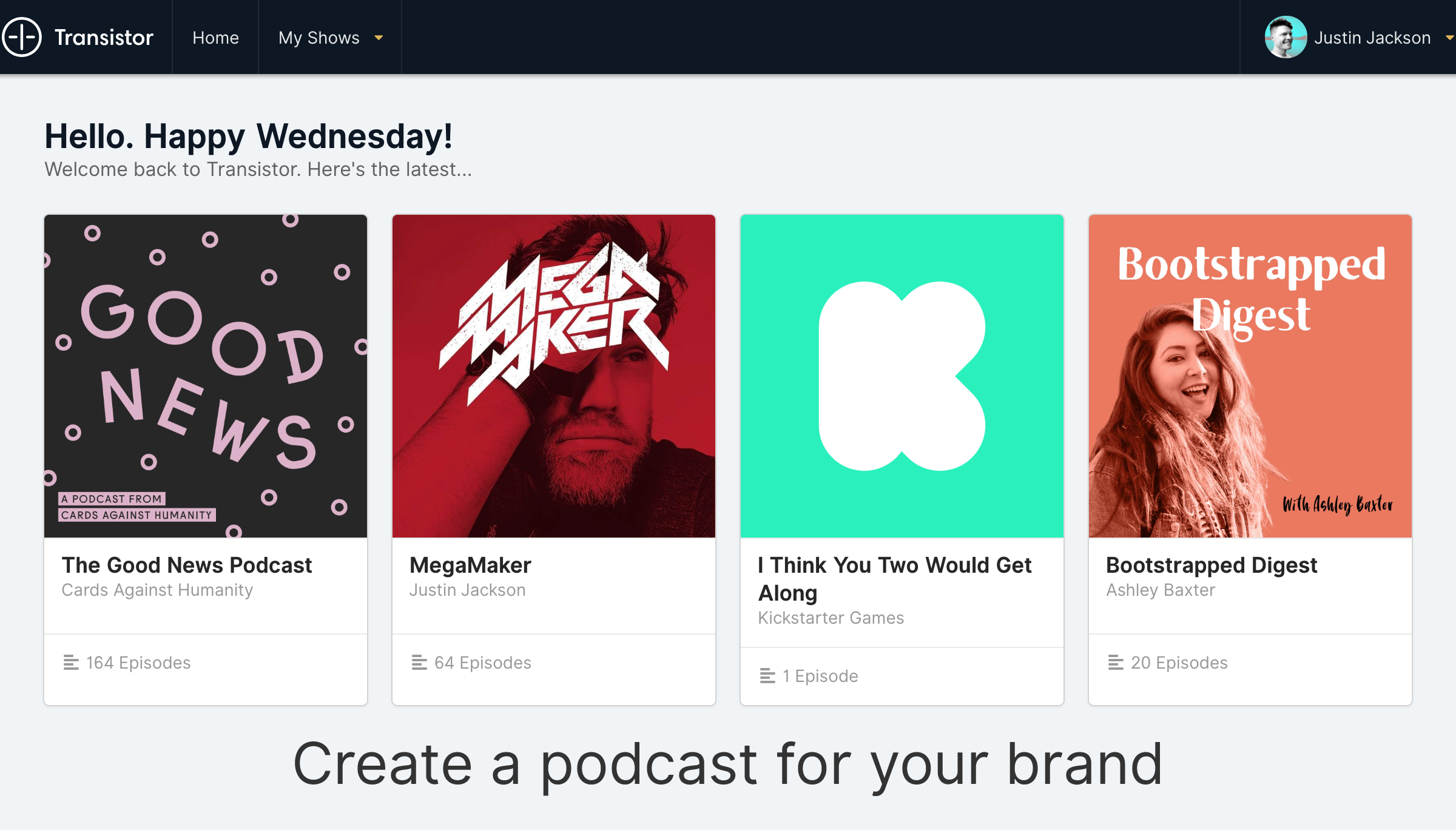Click the episode list icon beside 20 Episodes
The width and height of the screenshot is (1456, 830).
1116,663
